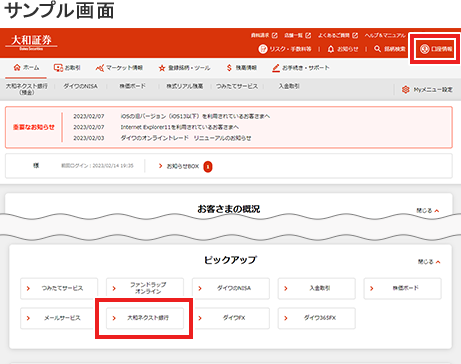Click the お知らせ bell icon
This screenshot has height=364, width=461.
point(330,49)
